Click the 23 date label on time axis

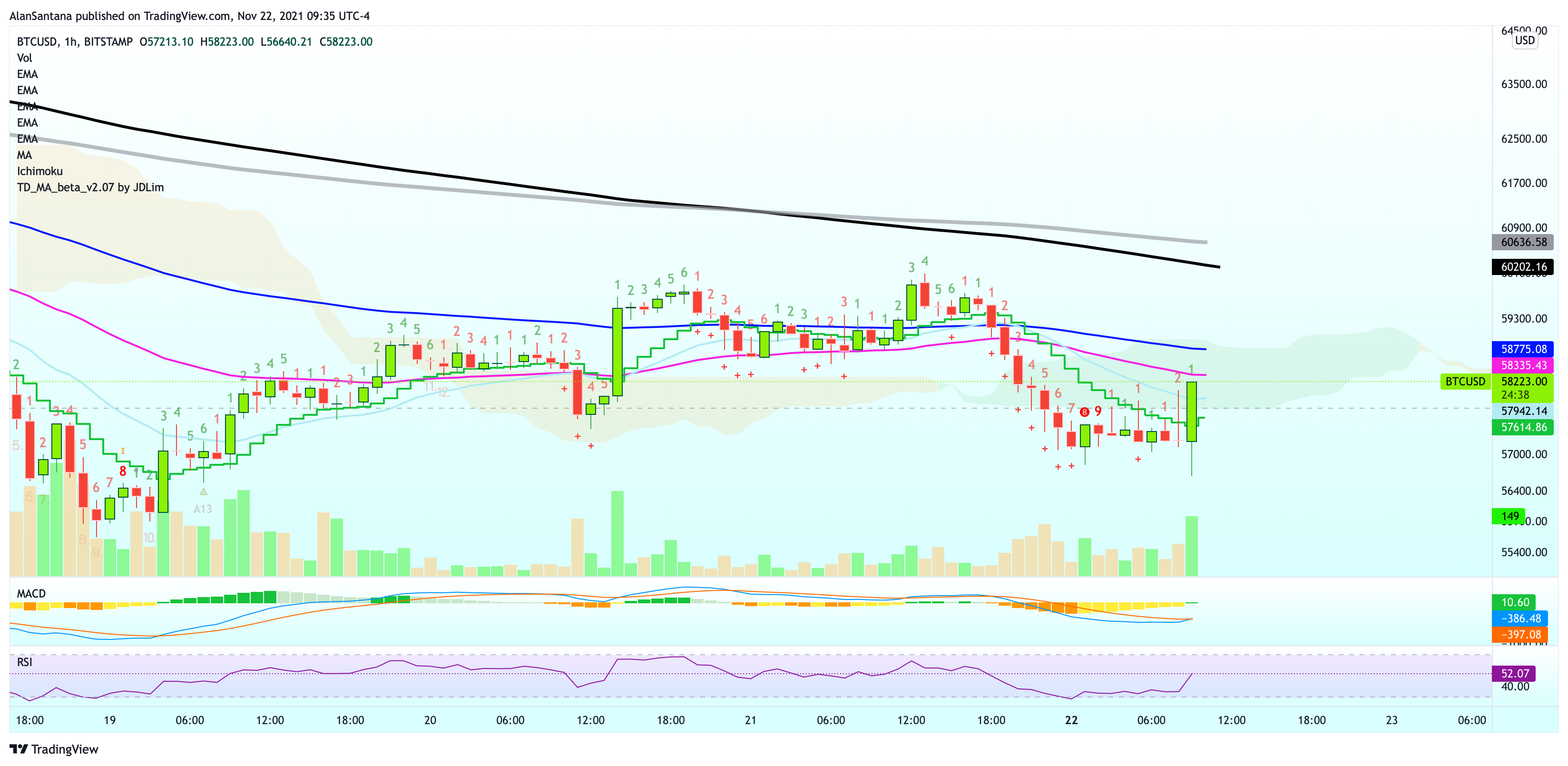pyautogui.click(x=1392, y=720)
